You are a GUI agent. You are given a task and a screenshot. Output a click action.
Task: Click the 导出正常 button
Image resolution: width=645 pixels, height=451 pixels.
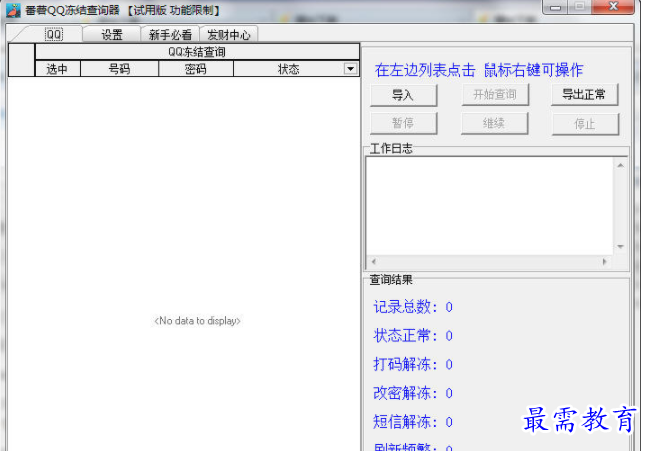(x=584, y=95)
